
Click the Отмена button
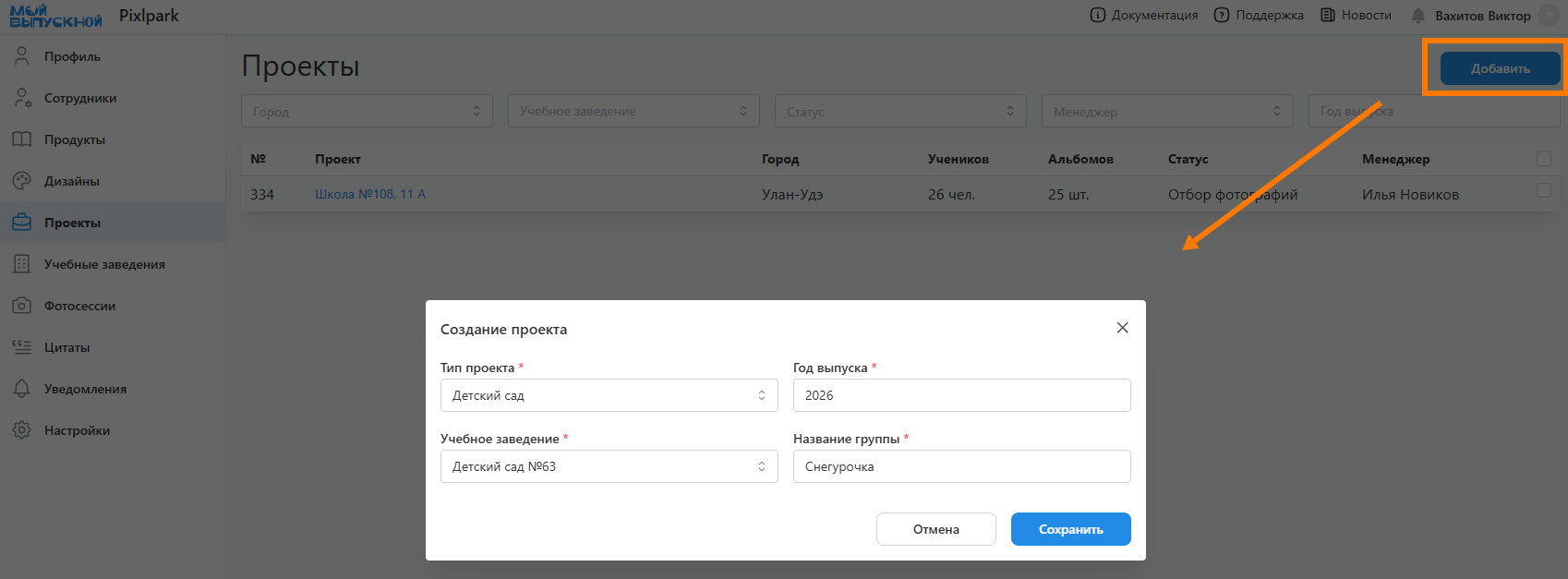pyautogui.click(x=935, y=529)
